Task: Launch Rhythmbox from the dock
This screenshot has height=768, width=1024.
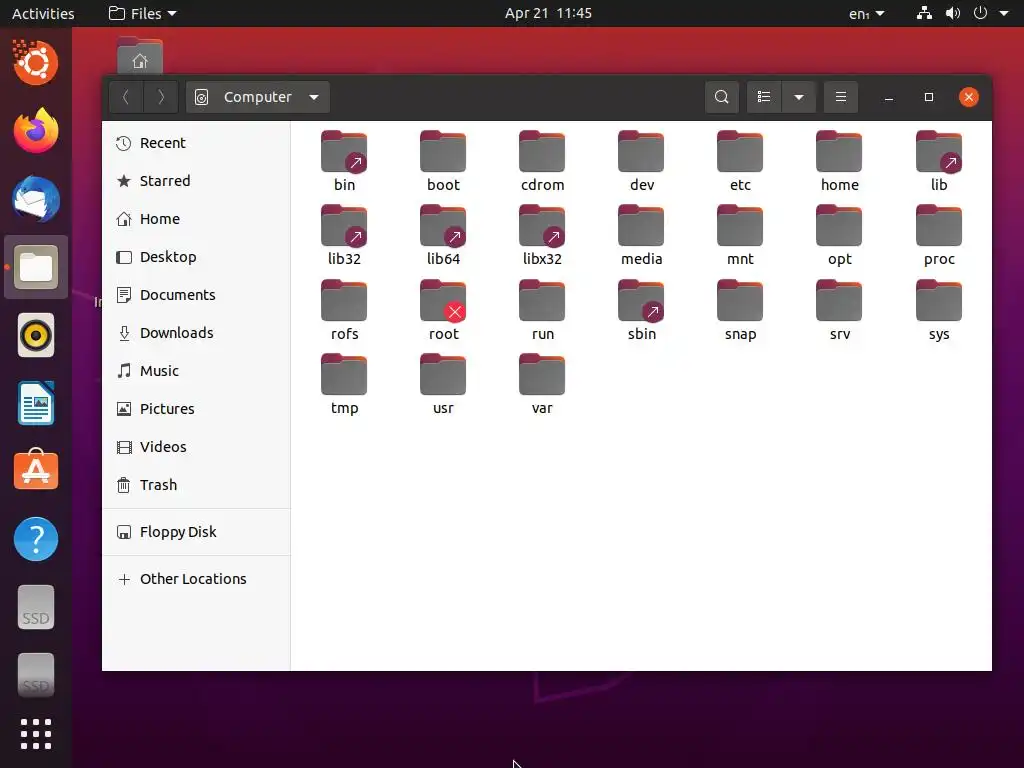Action: [36, 335]
